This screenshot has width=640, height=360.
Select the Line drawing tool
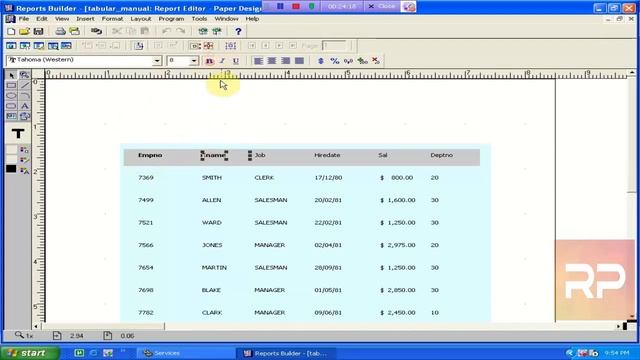(25, 85)
